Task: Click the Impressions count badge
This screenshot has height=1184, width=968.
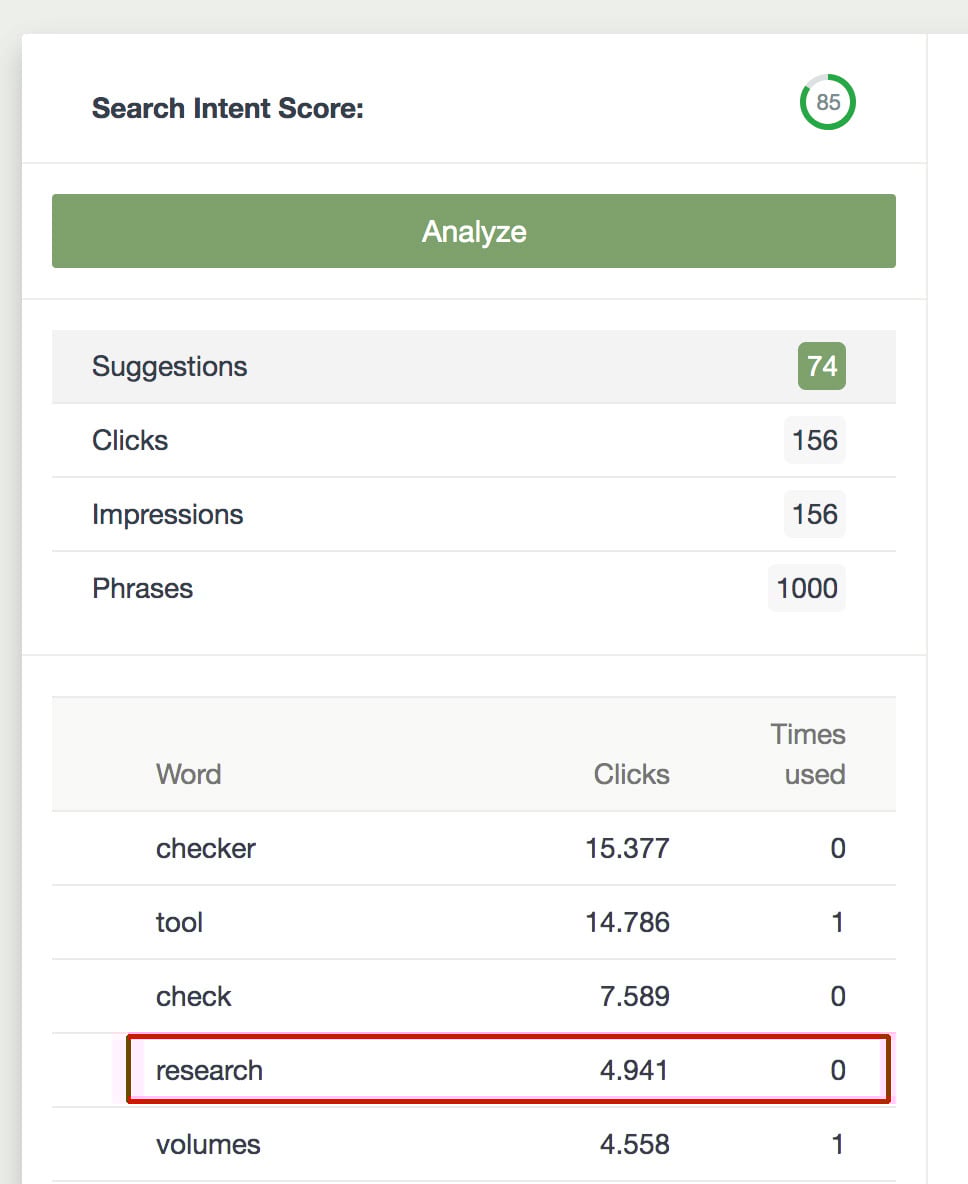Action: 814,514
